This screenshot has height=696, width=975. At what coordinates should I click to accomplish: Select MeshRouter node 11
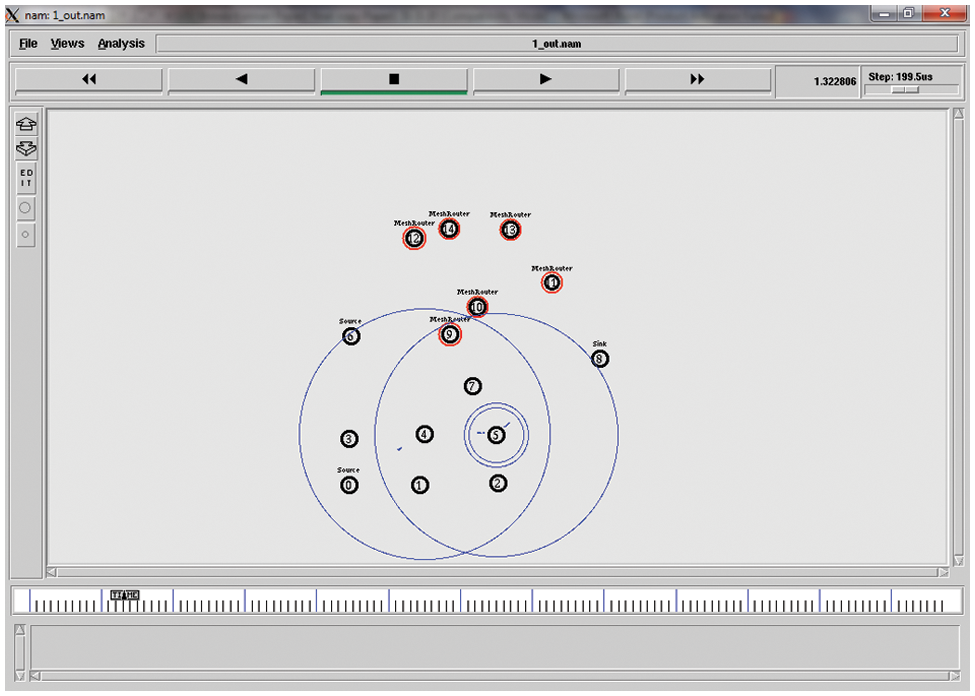pos(551,283)
